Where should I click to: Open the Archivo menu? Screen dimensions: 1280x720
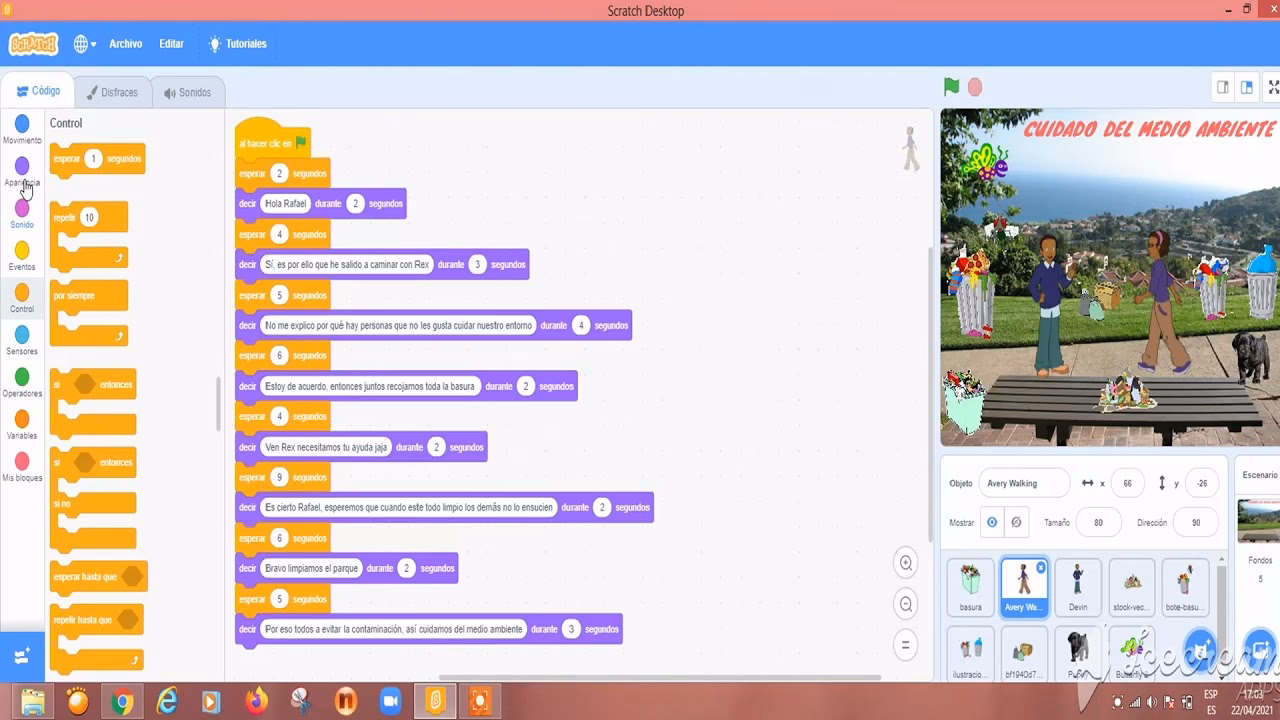tap(125, 44)
